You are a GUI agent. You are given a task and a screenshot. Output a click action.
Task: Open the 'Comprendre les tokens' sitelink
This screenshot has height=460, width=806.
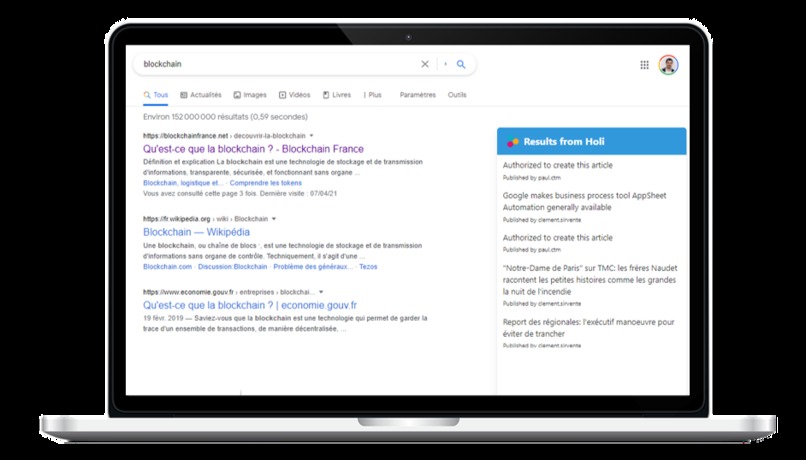click(266, 183)
